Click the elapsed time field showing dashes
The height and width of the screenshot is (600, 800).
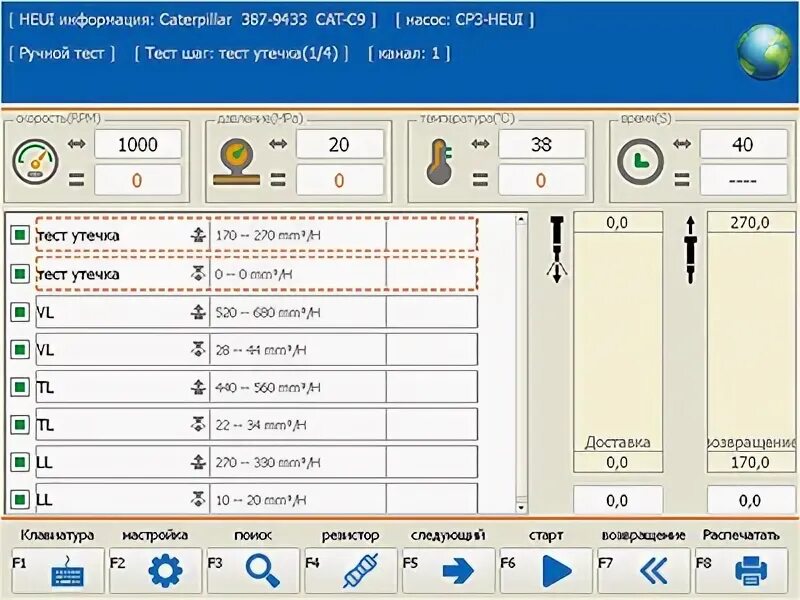click(743, 180)
